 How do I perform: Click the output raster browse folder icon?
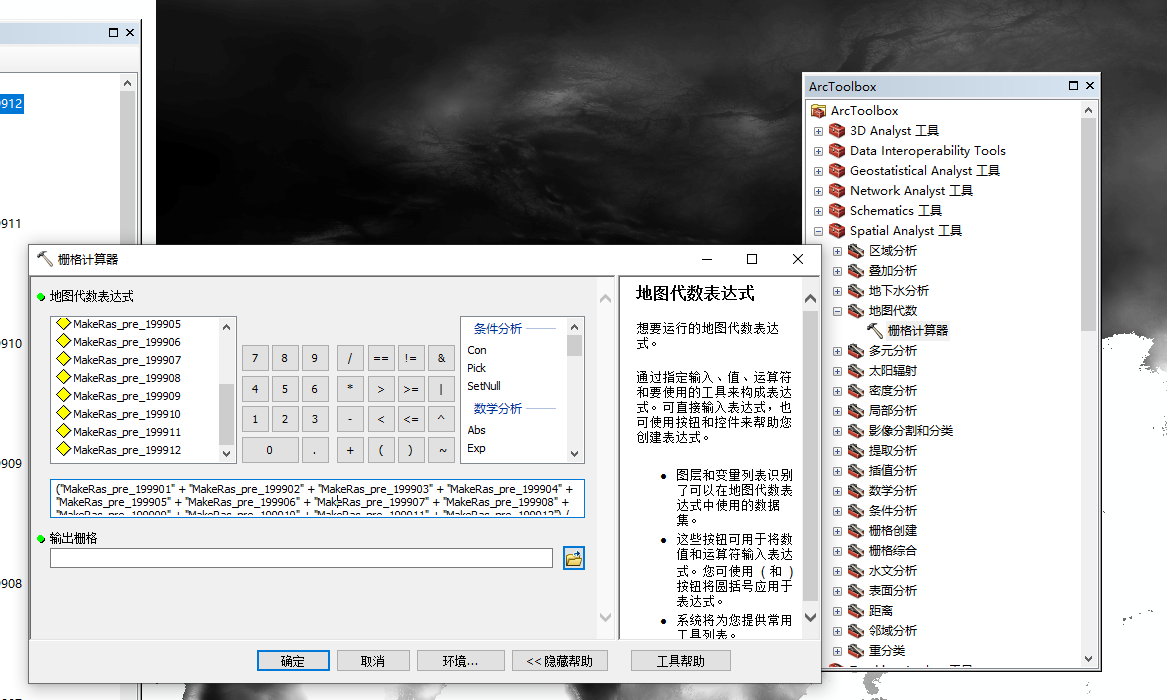coord(573,558)
